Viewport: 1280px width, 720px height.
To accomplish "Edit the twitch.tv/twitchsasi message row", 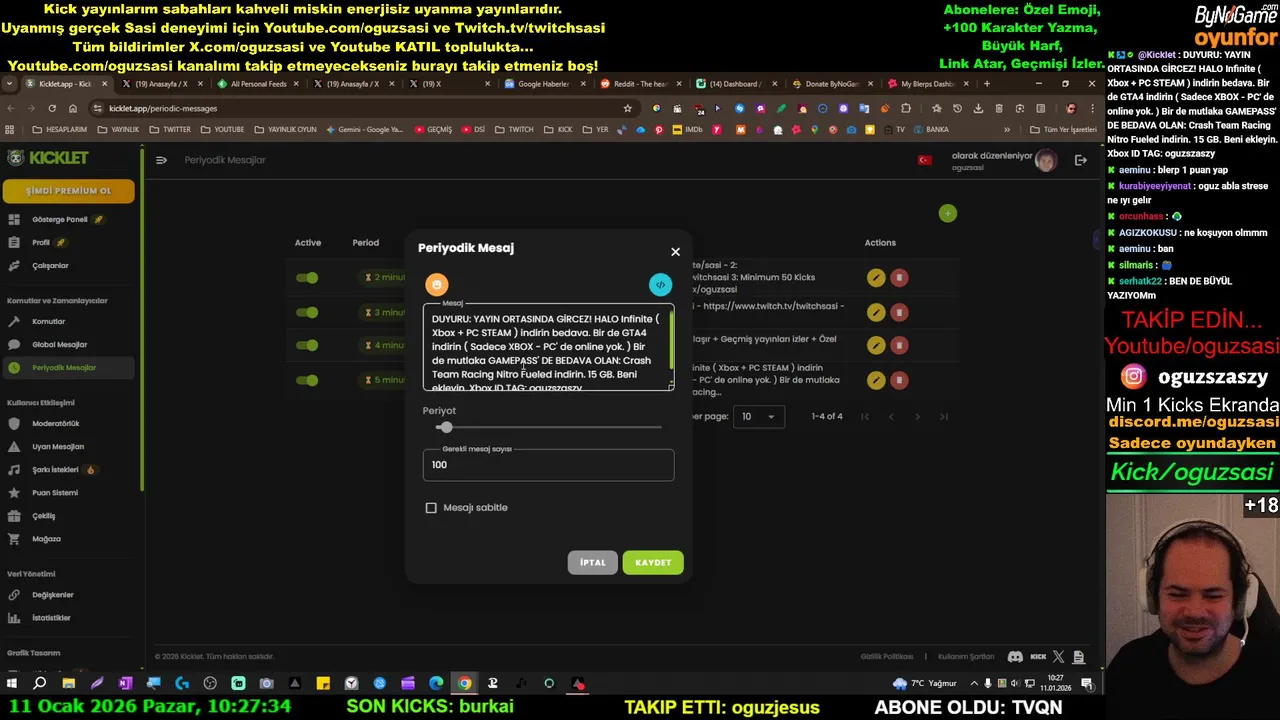I will (x=876, y=312).
